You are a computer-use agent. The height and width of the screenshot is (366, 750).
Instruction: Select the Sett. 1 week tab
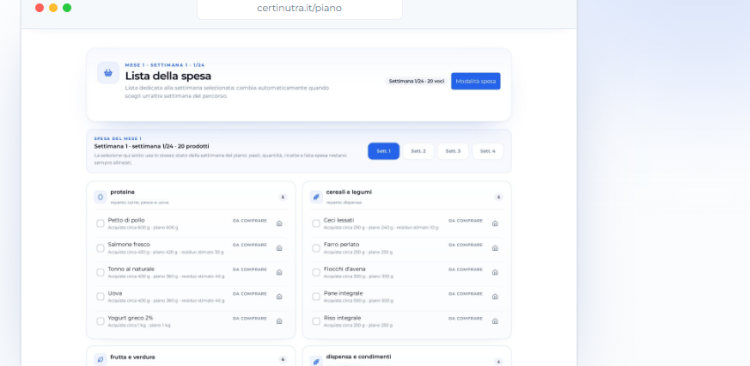coord(384,151)
